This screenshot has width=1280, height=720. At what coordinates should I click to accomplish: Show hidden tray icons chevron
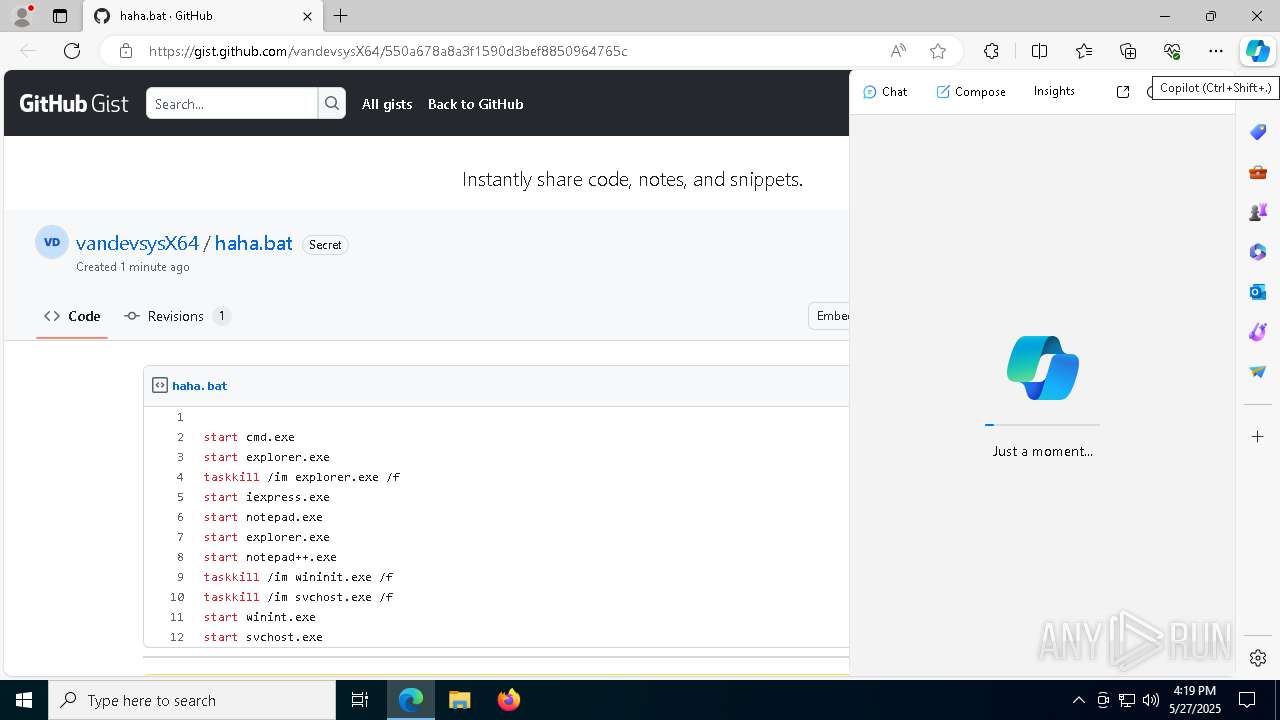click(x=1078, y=700)
